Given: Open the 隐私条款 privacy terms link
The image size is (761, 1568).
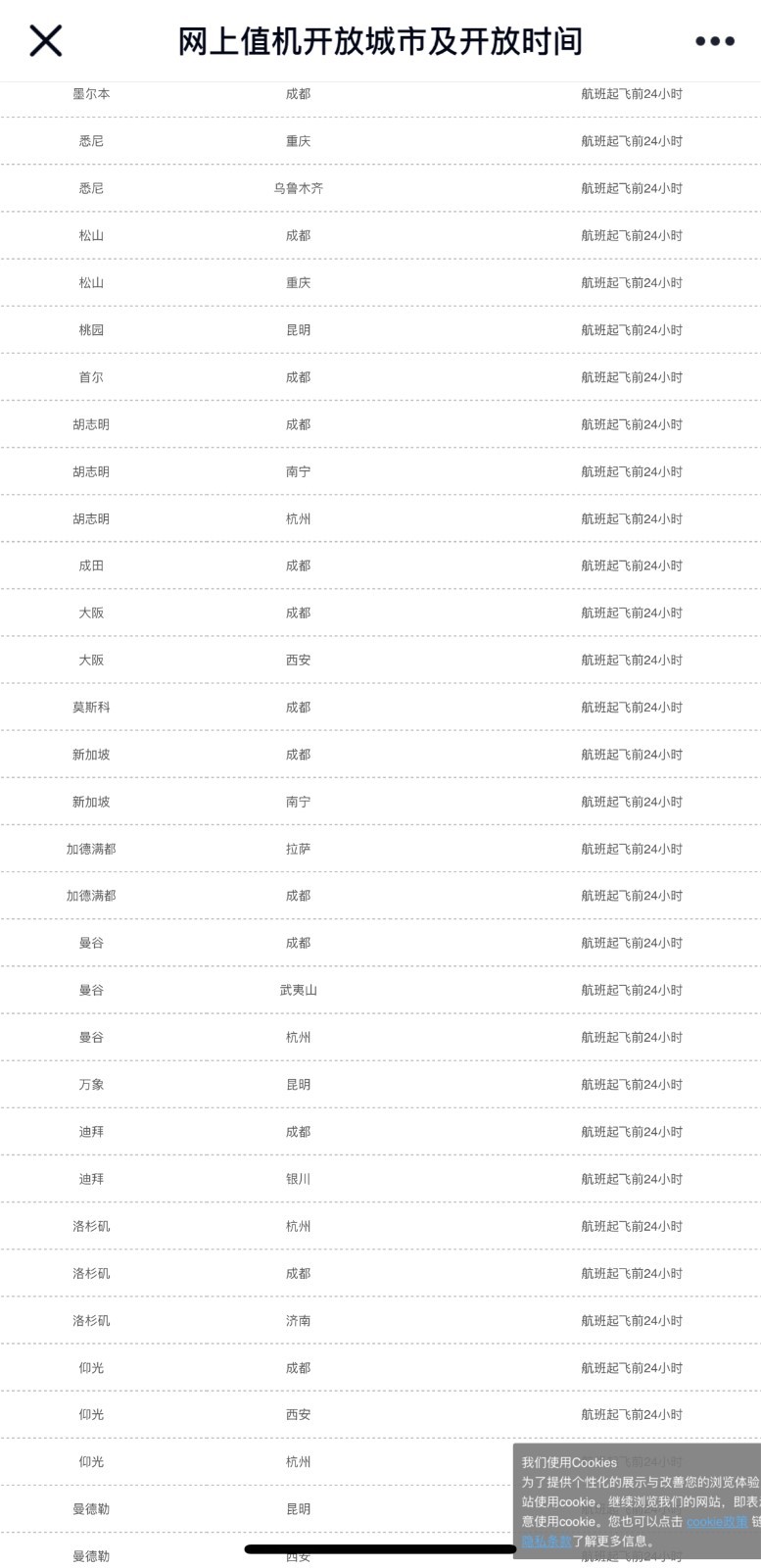Looking at the screenshot, I should pyautogui.click(x=546, y=1541).
